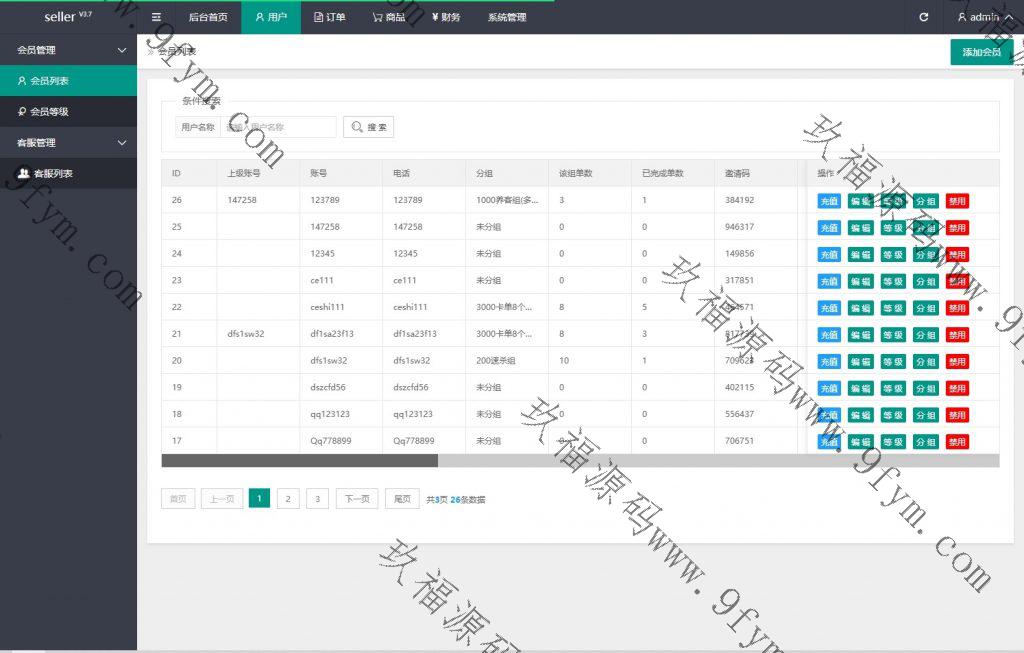Disable user 123789 with 禁用 button

pyautogui.click(x=957, y=201)
